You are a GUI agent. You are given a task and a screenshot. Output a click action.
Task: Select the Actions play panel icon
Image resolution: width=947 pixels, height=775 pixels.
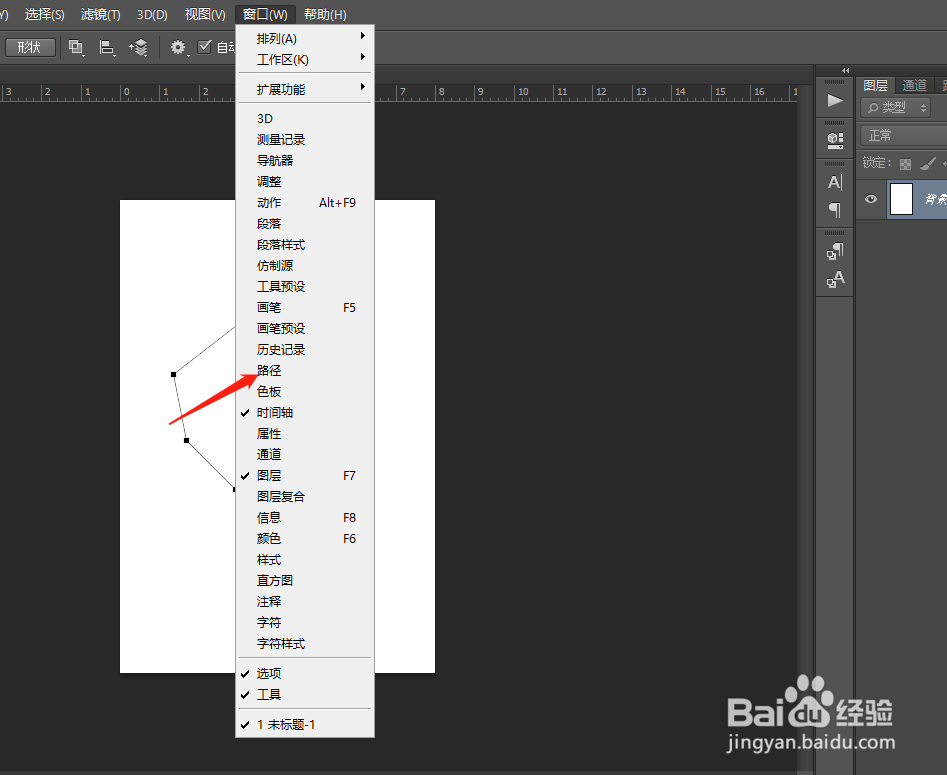click(833, 99)
